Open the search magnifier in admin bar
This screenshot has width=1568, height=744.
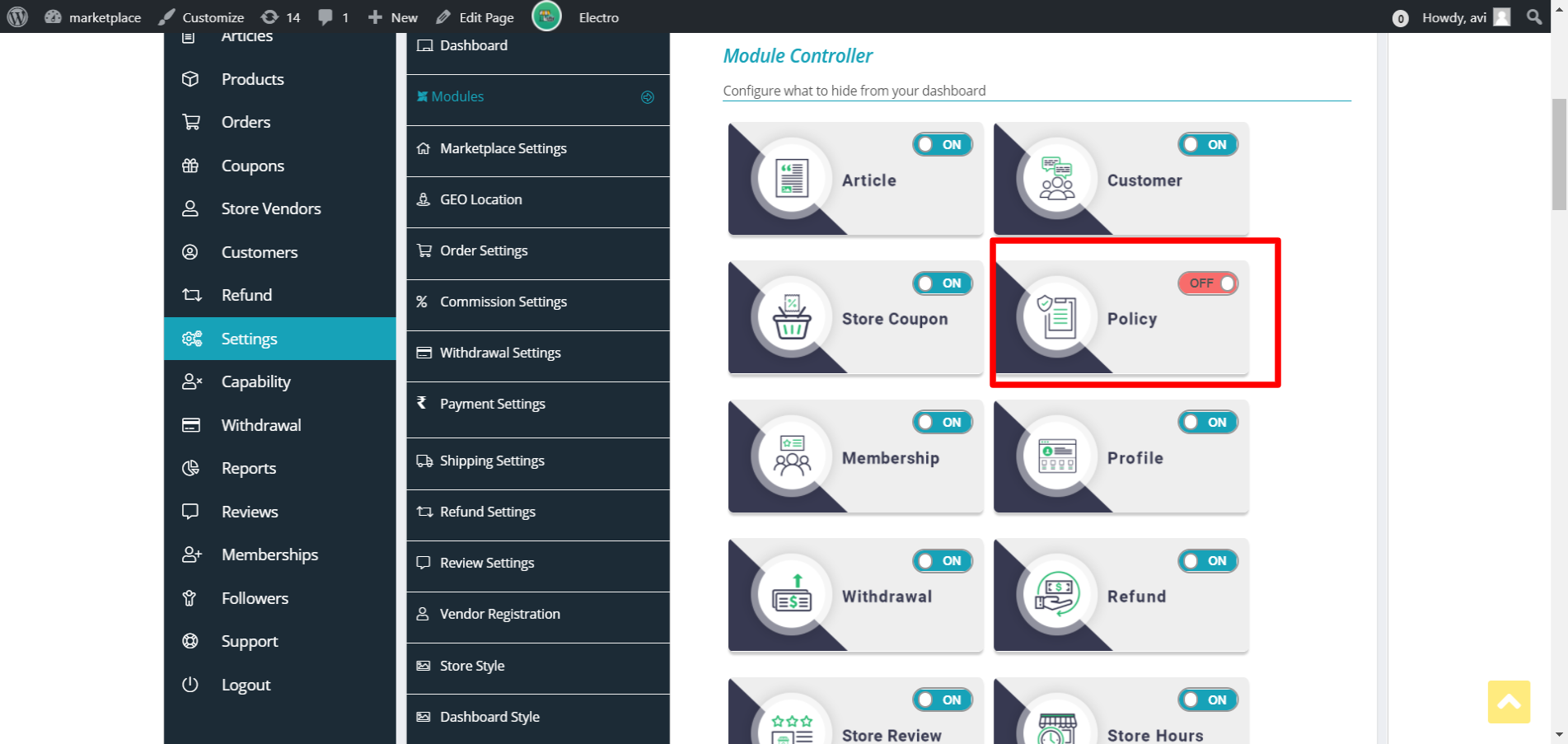coord(1534,16)
